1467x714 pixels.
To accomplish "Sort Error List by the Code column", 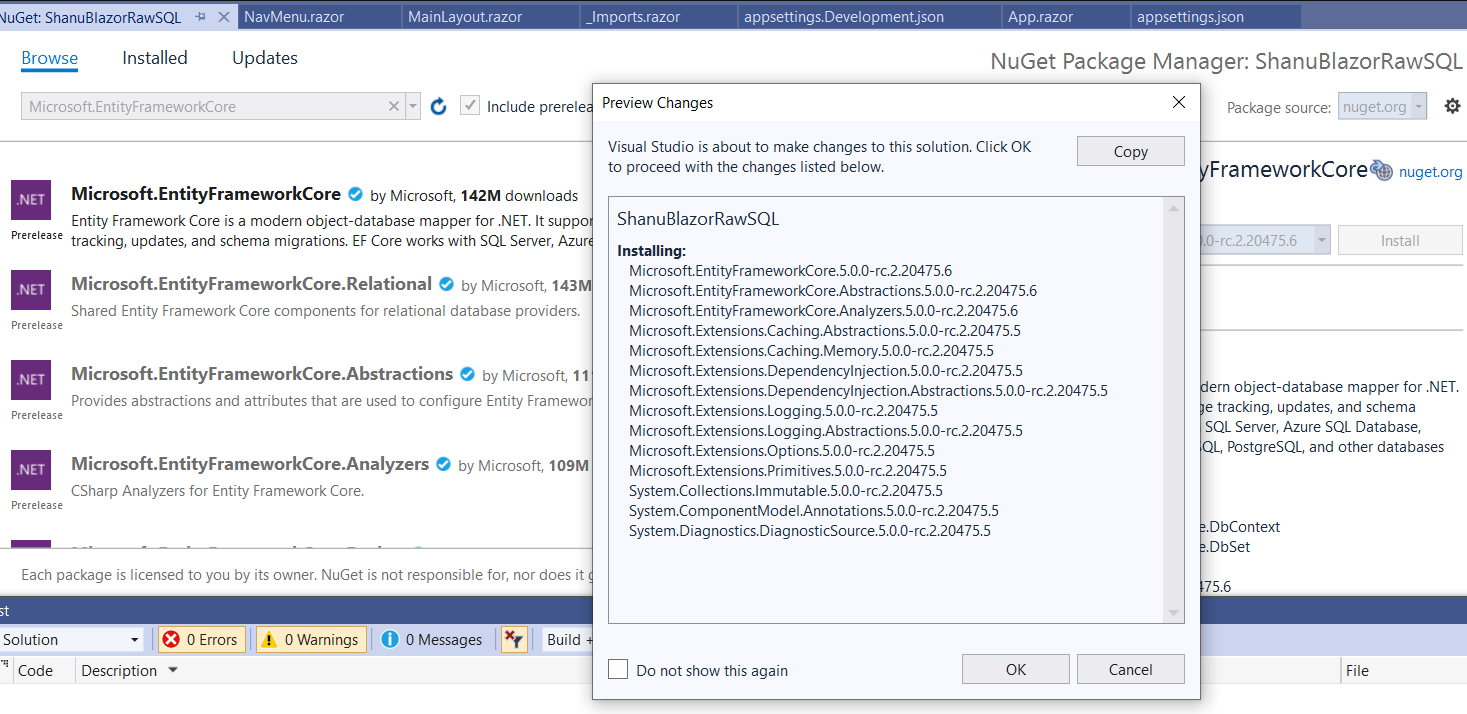I will 36,670.
